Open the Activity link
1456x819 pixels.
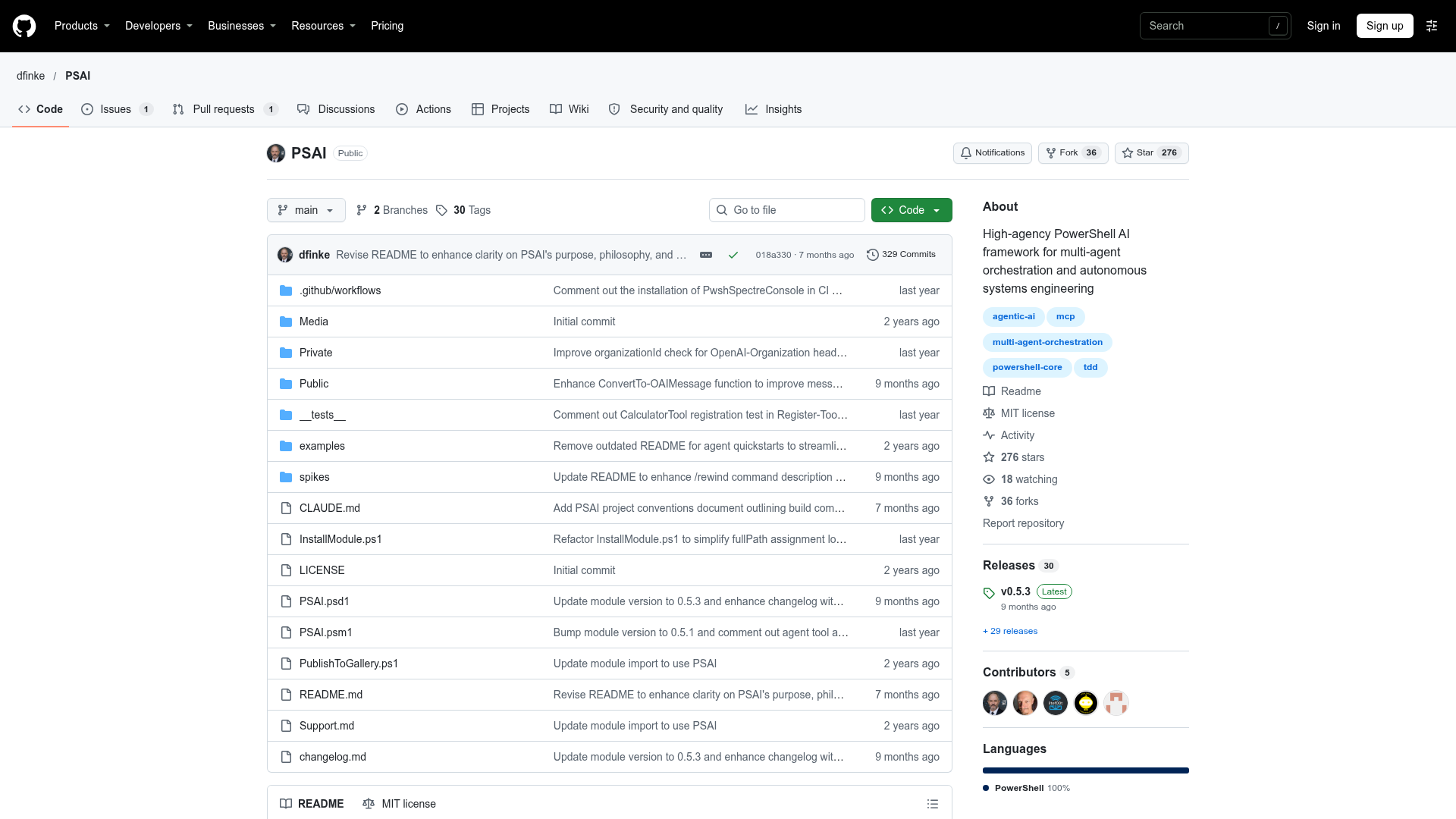coord(1009,435)
